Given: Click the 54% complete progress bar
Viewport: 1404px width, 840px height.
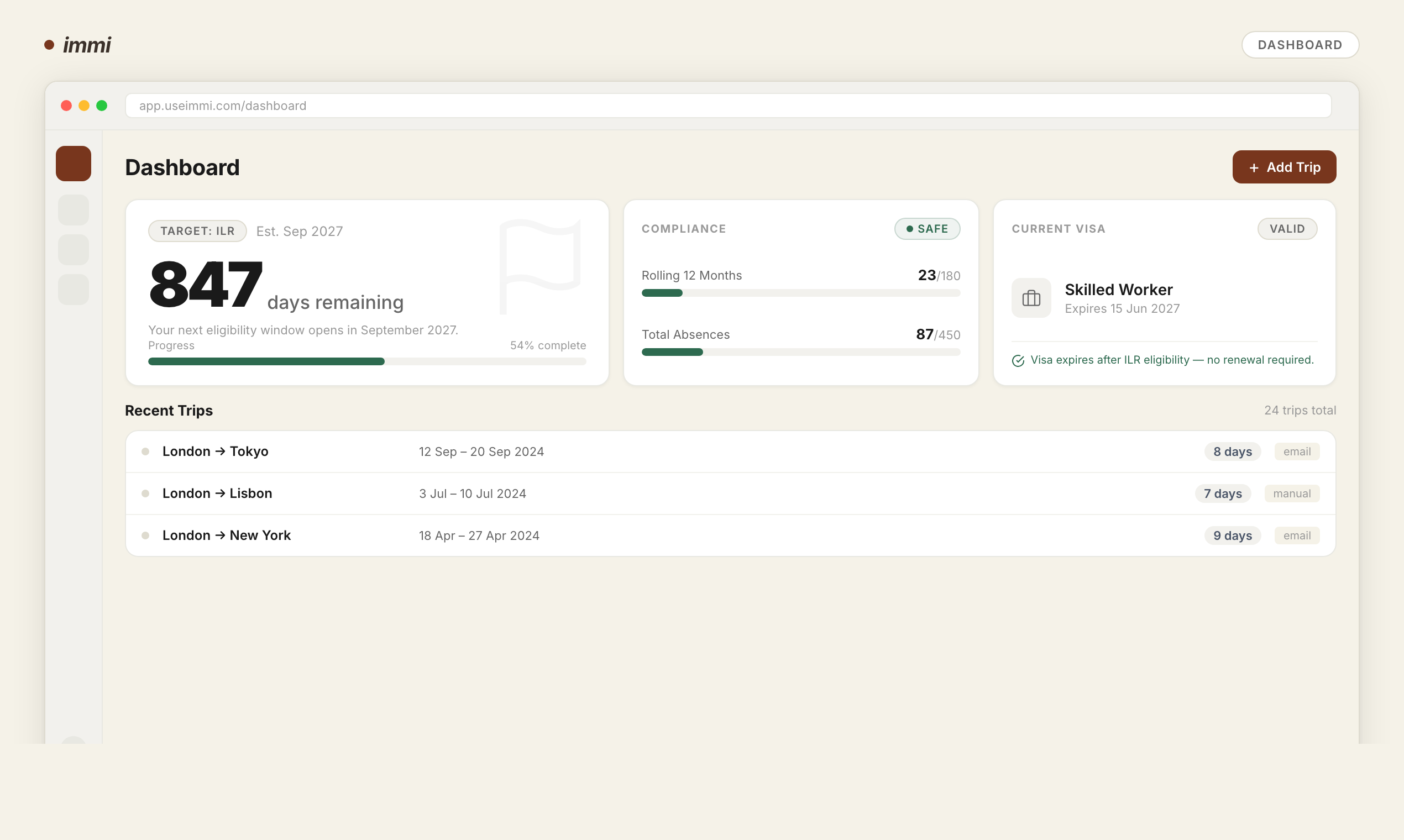Looking at the screenshot, I should 367,360.
